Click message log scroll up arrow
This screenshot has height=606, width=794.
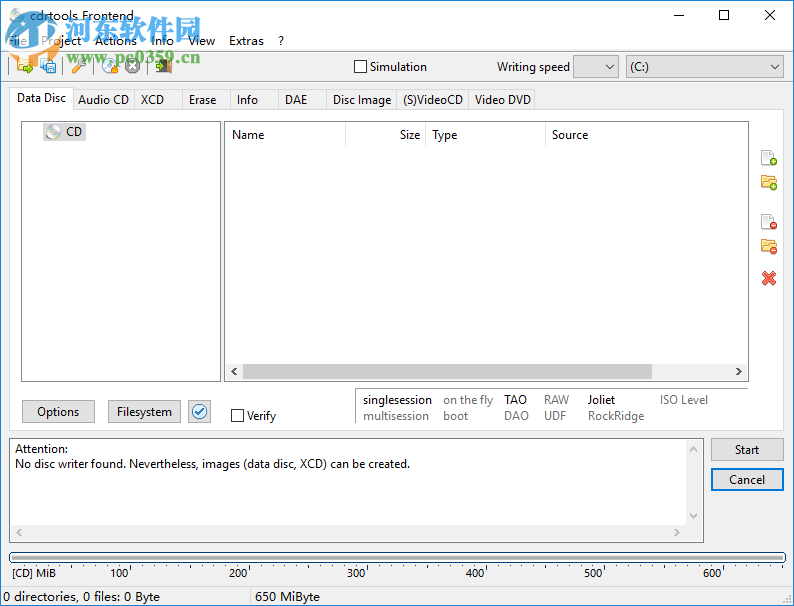(x=694, y=449)
